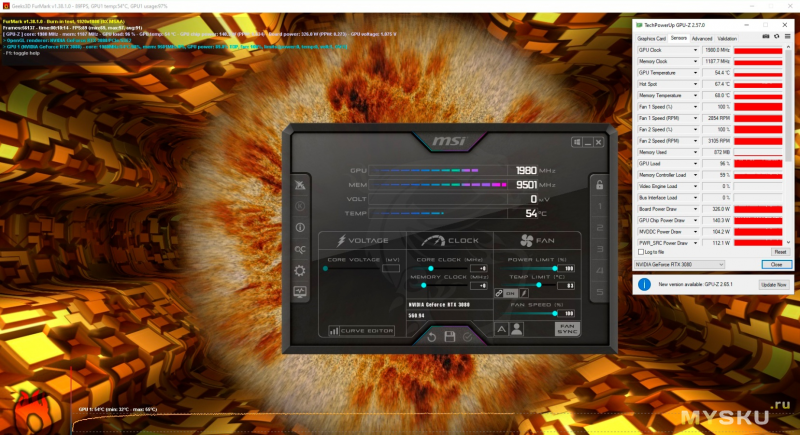Click the MSI Afterburner info icon

[x=300, y=227]
